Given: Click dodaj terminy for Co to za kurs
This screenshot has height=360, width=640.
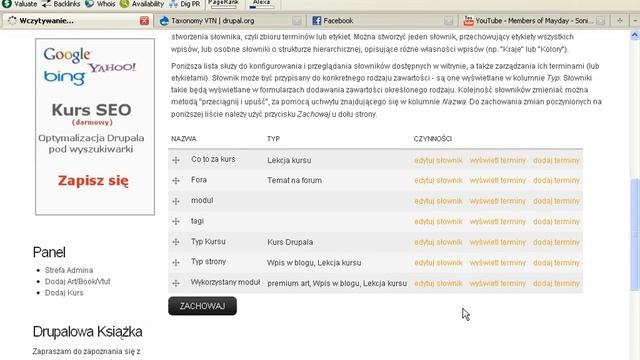Looking at the screenshot, I should coord(556,160).
